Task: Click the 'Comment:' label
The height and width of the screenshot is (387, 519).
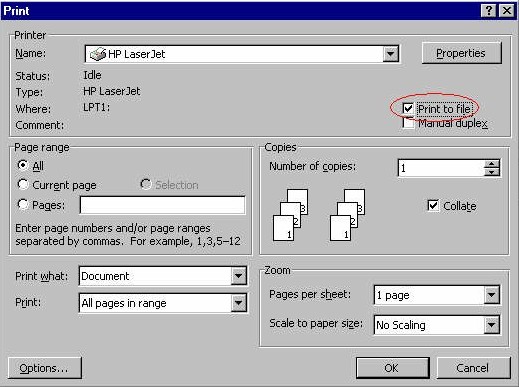Action: pos(40,125)
